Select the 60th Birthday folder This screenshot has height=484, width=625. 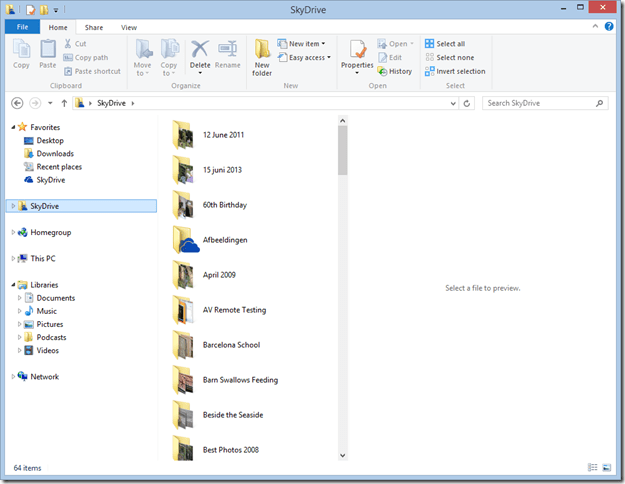click(x=210, y=205)
